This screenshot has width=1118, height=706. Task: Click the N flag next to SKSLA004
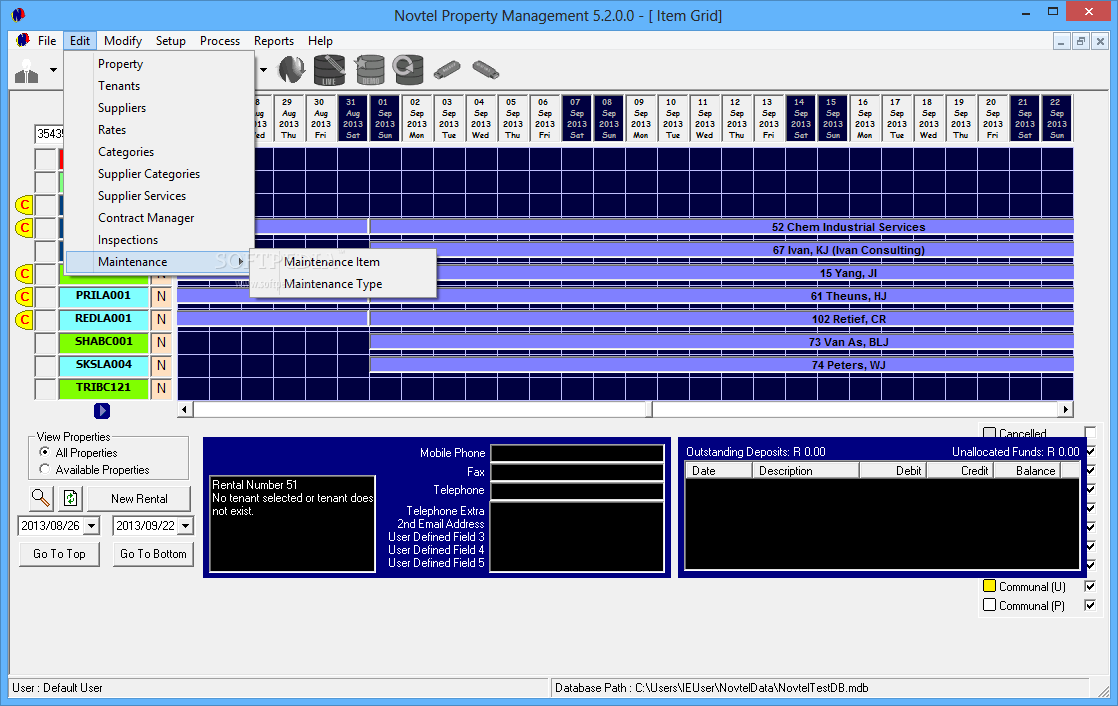[161, 365]
